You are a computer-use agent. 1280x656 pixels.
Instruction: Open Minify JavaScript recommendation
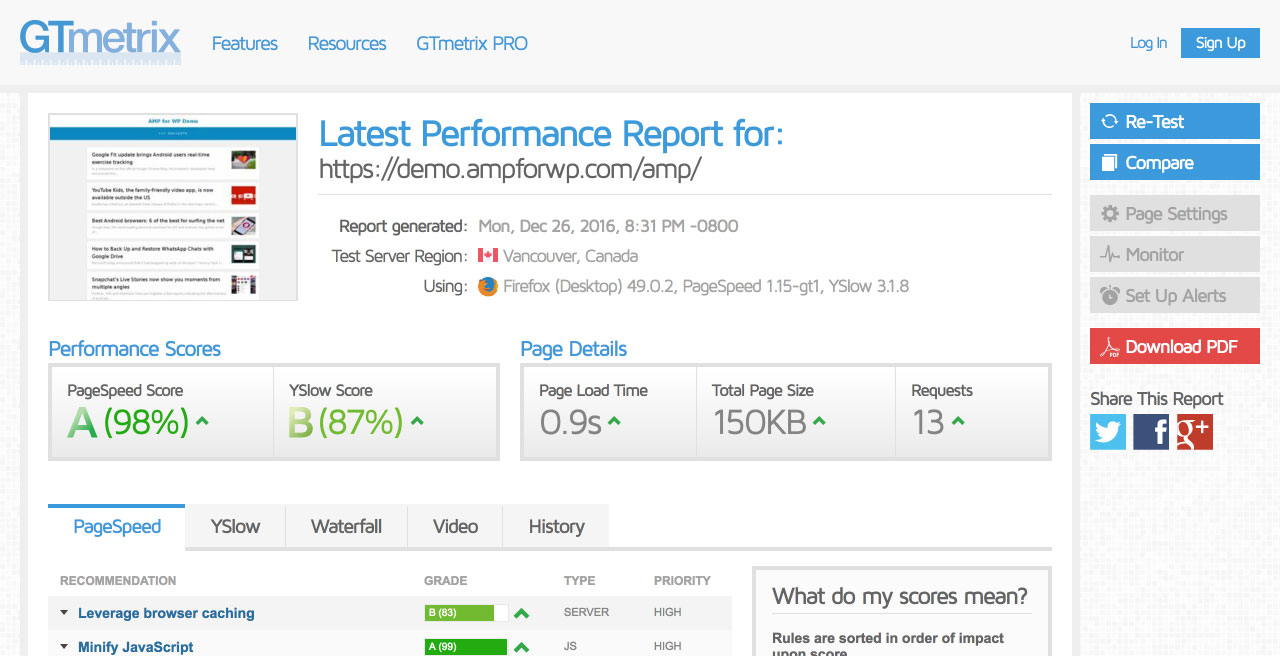tap(136, 647)
